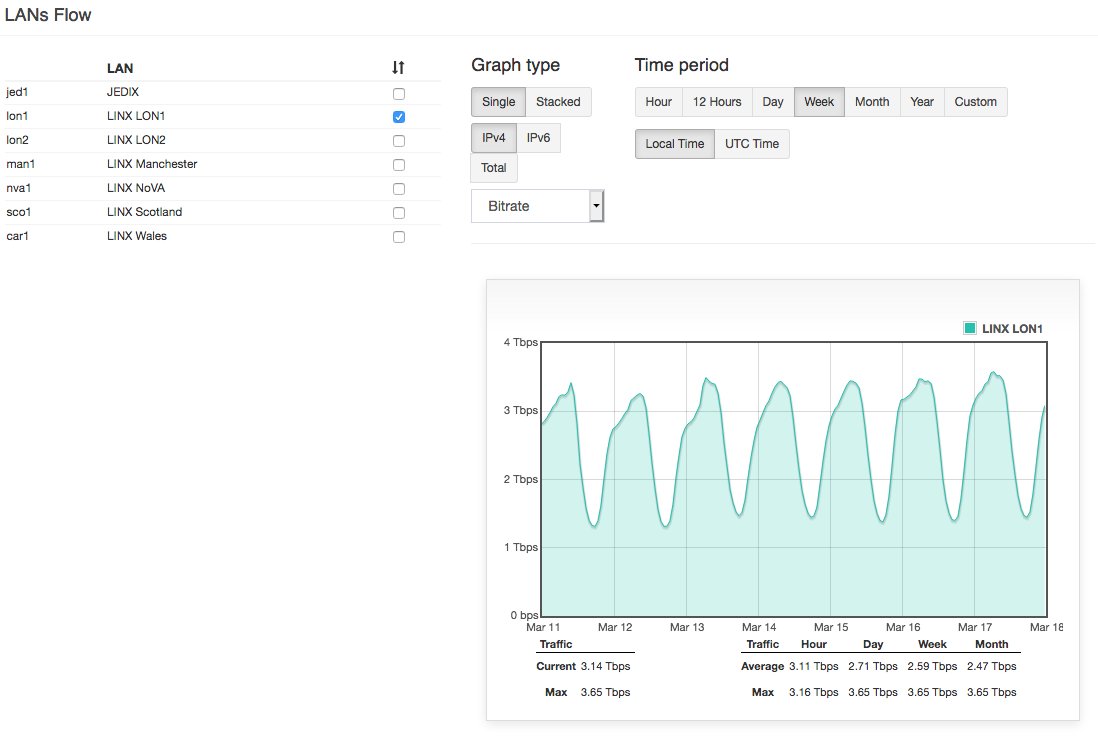Open the Custom time period
Screen dimensions: 1098x738
click(x=975, y=102)
